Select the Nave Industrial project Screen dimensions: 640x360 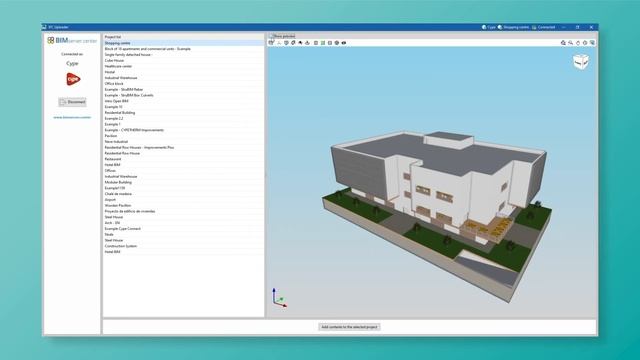[184, 142]
